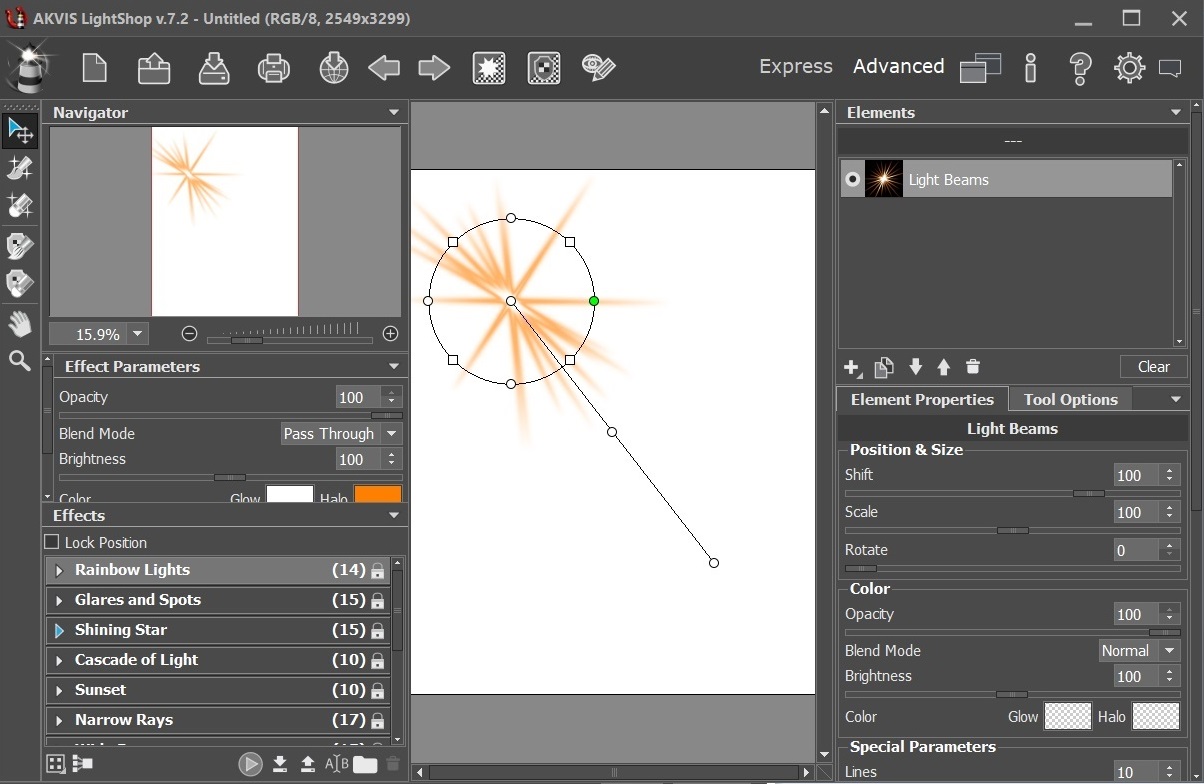Open Effect Parameters Halo orange color swatch
1204x784 pixels.
pos(378,495)
